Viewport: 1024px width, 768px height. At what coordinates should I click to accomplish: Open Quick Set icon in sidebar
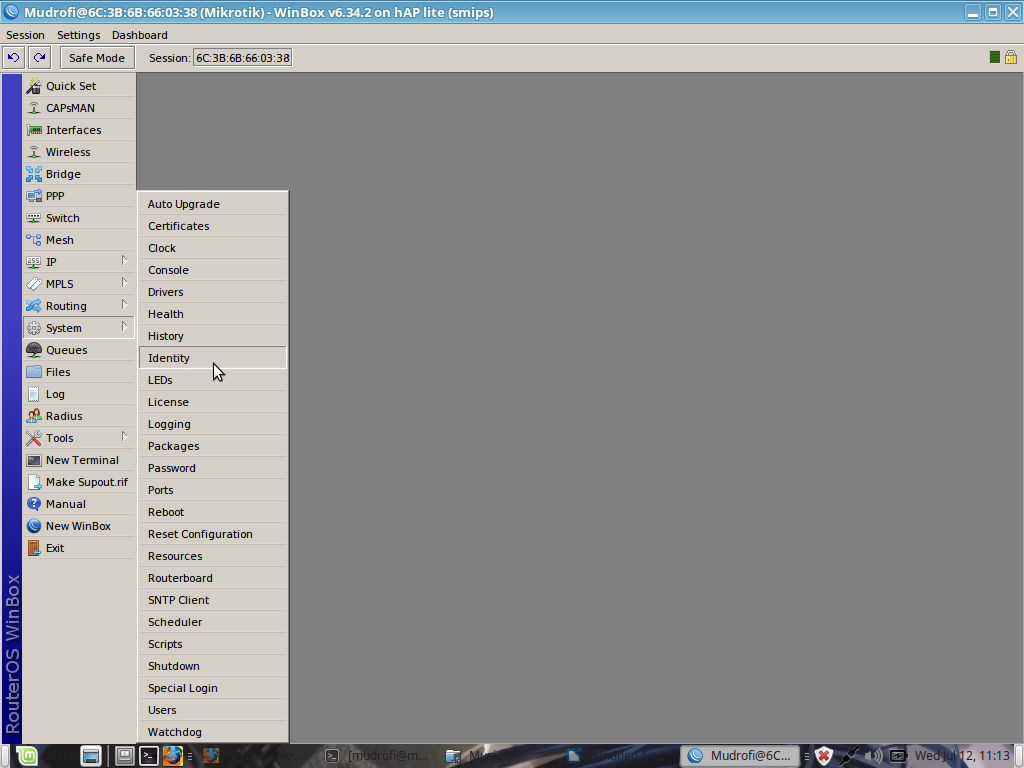pos(33,86)
